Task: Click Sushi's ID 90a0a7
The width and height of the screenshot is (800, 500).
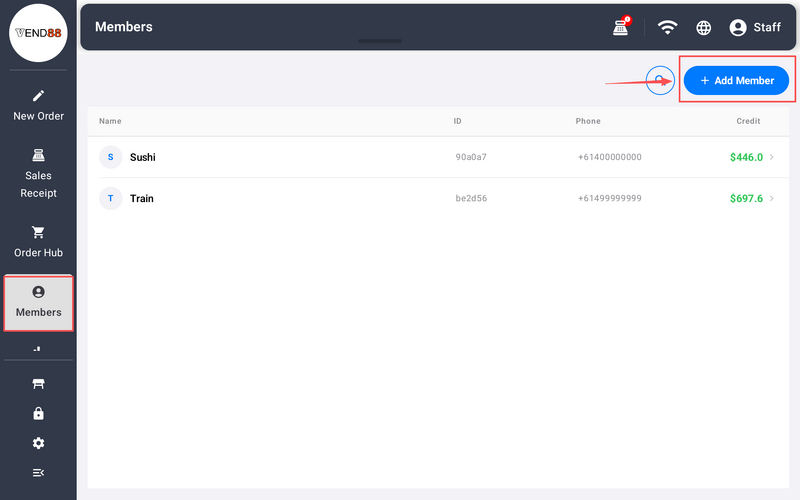Action: click(x=471, y=157)
